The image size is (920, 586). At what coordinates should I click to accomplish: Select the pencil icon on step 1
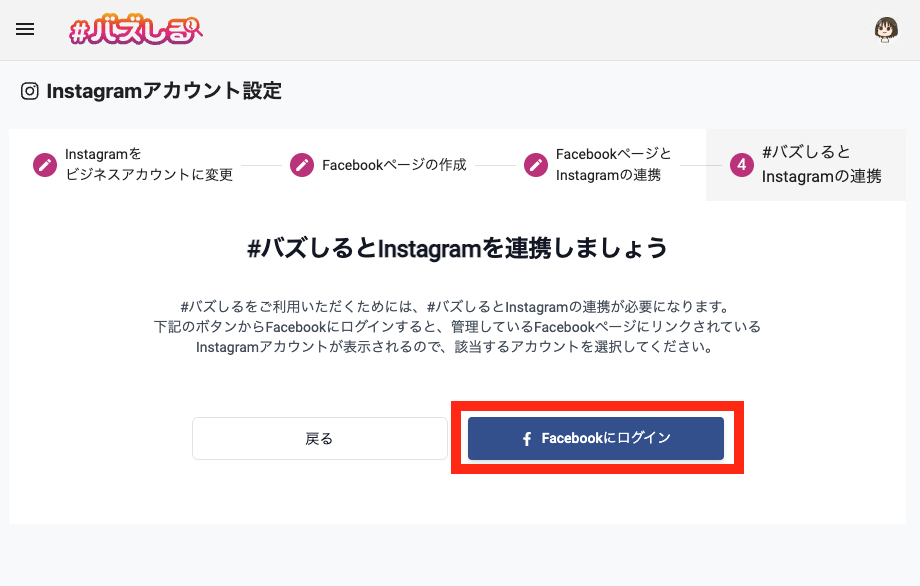click(x=44, y=165)
